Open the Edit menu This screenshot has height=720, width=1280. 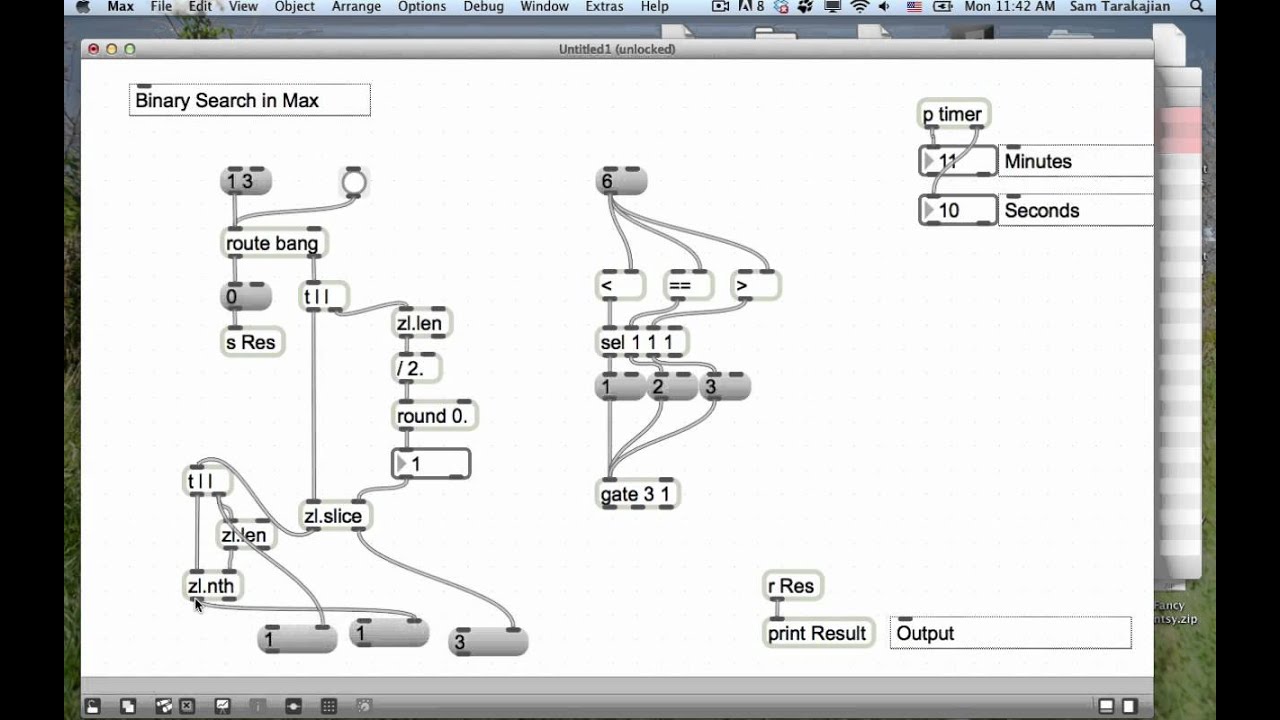click(200, 7)
